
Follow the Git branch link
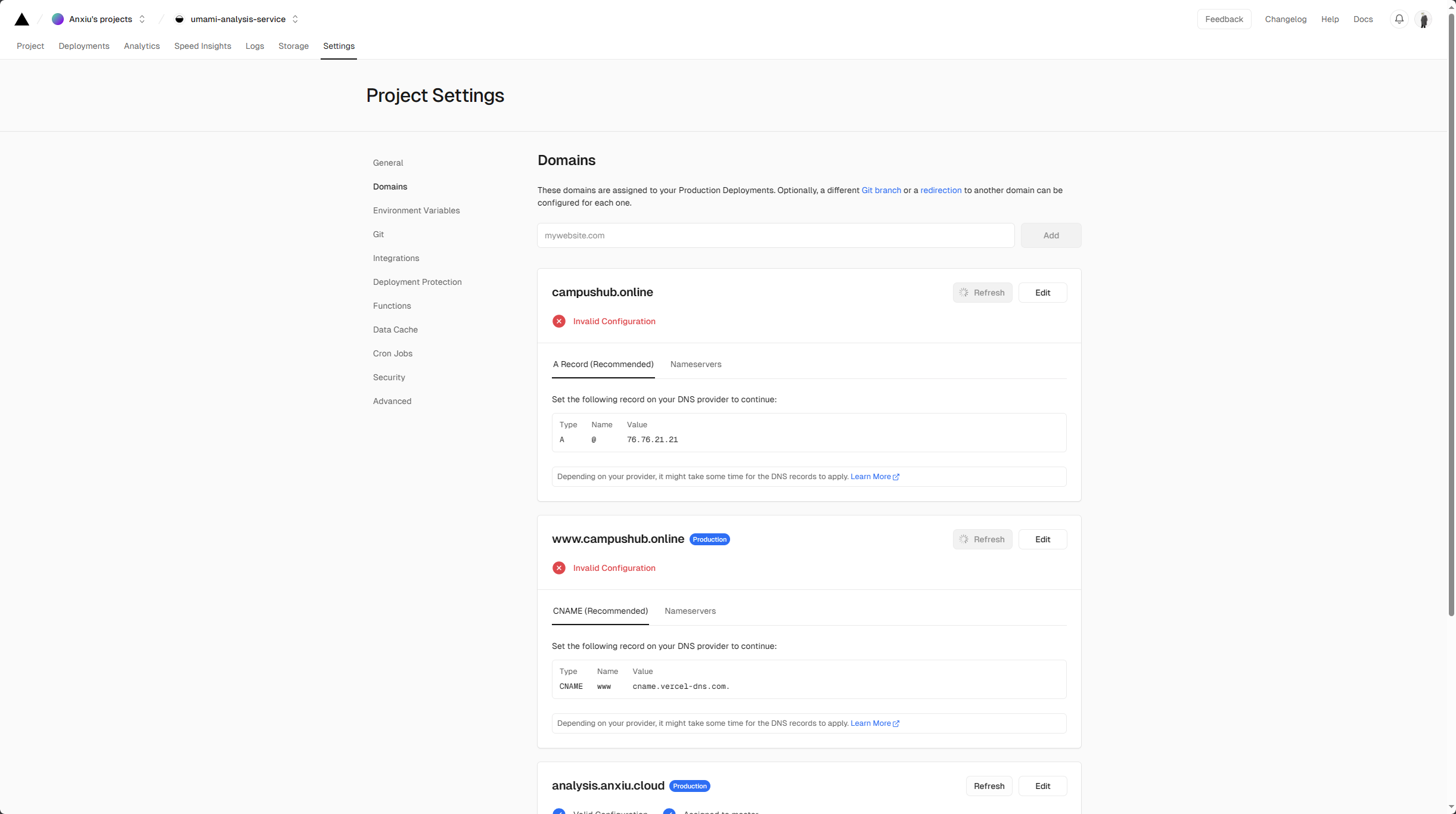pos(881,190)
